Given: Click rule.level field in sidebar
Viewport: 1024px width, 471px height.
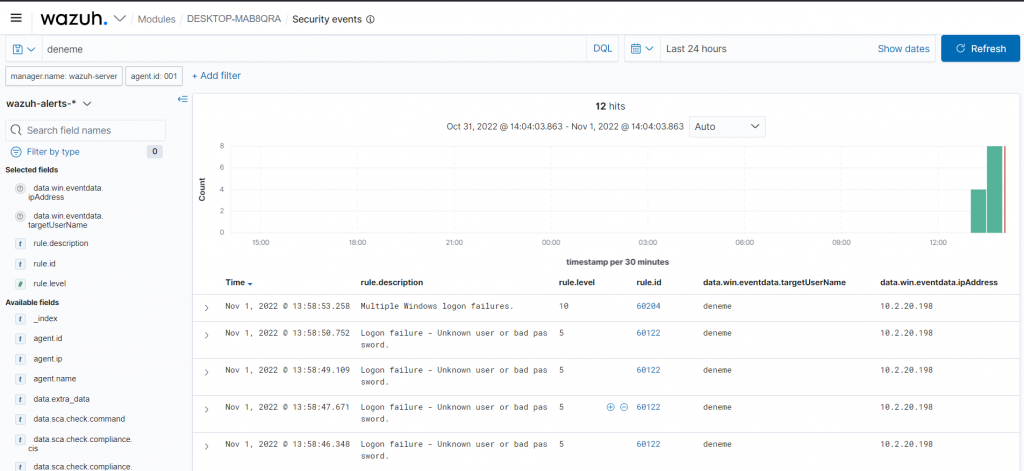Looking at the screenshot, I should click(50, 284).
